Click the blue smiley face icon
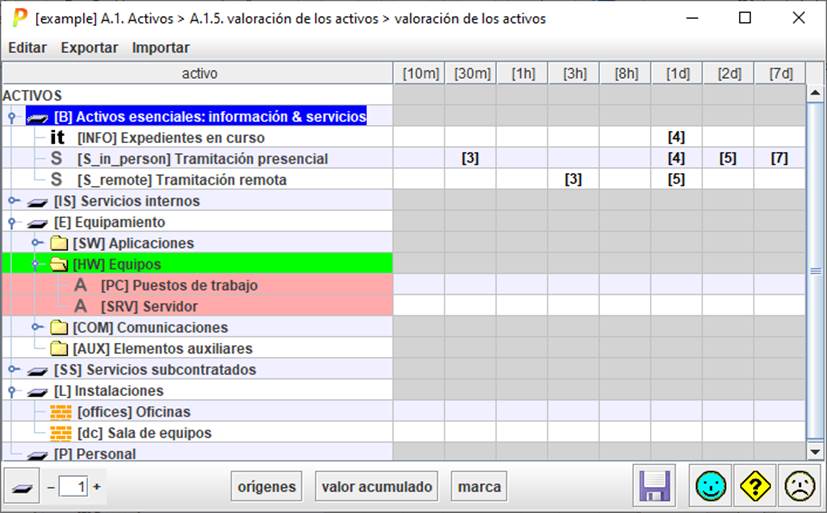The image size is (827, 513). coord(712,487)
